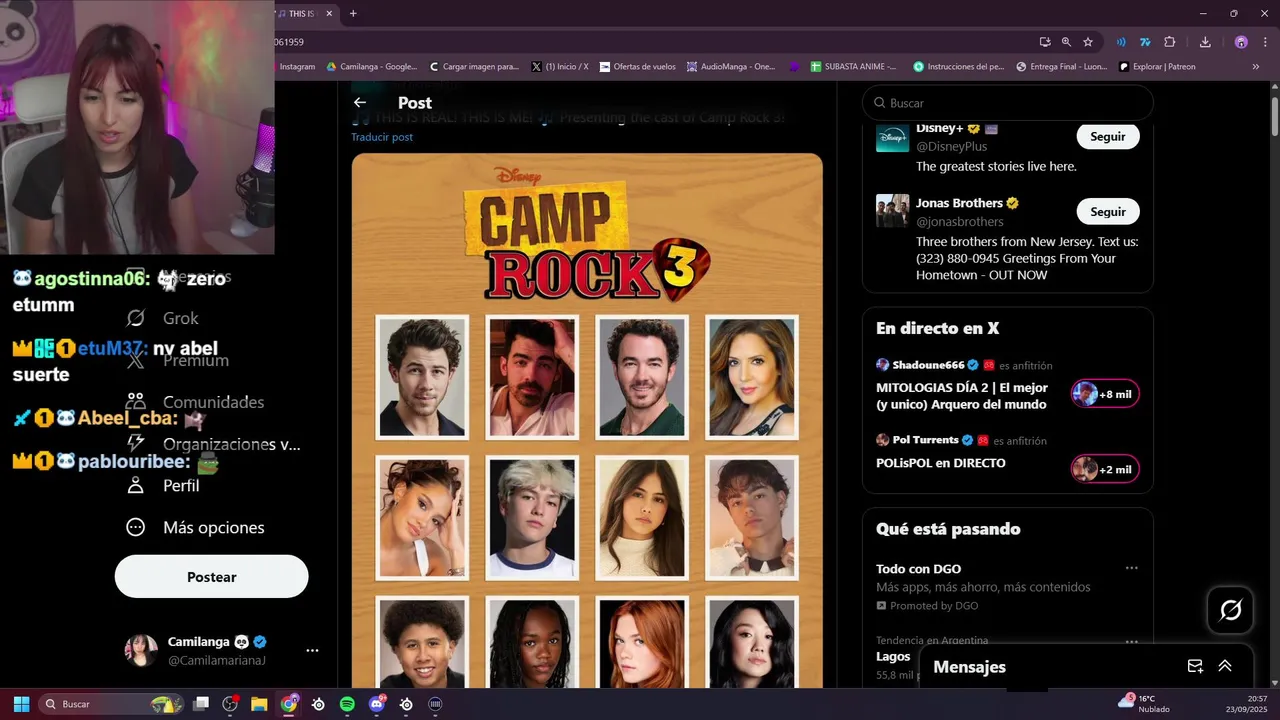Click Traducir post link
The height and width of the screenshot is (720, 1280).
click(382, 137)
